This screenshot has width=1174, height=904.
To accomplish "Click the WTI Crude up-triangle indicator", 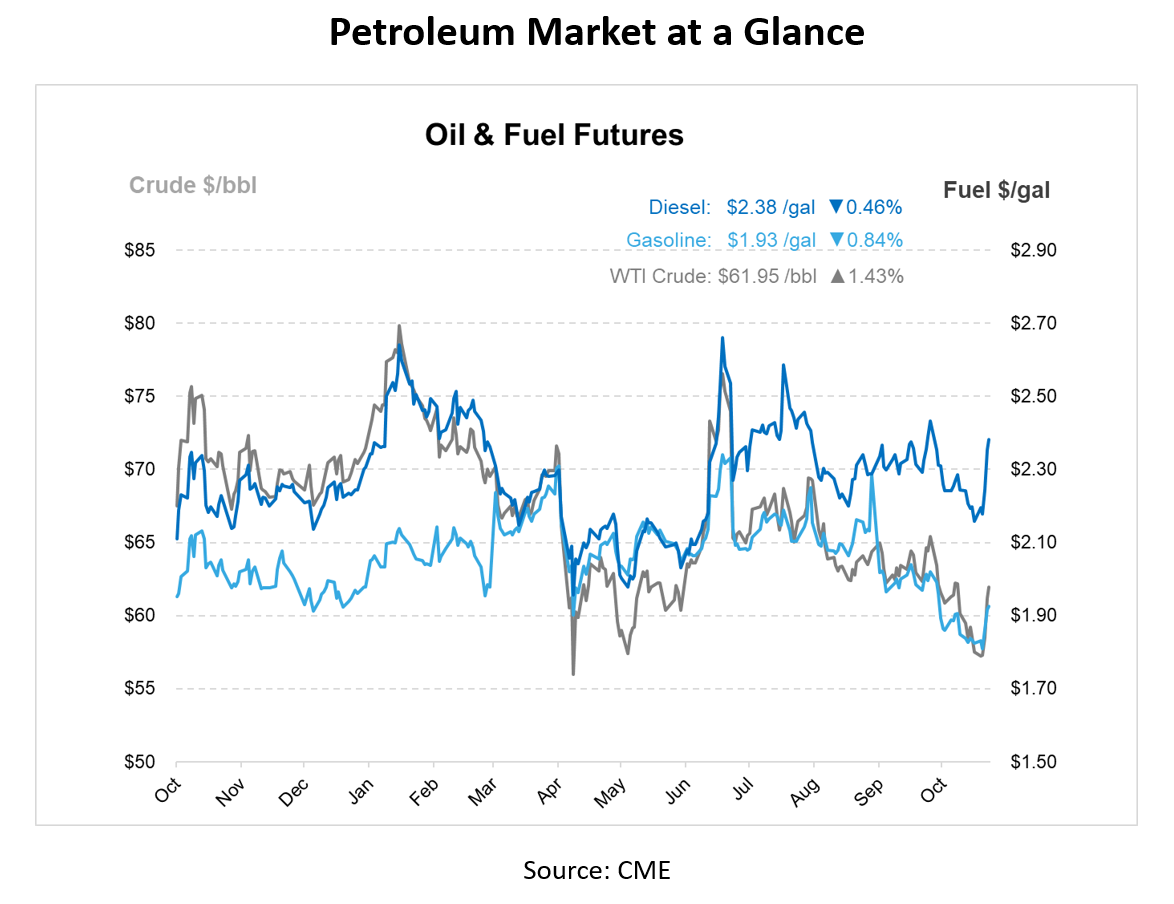I will click(x=837, y=277).
